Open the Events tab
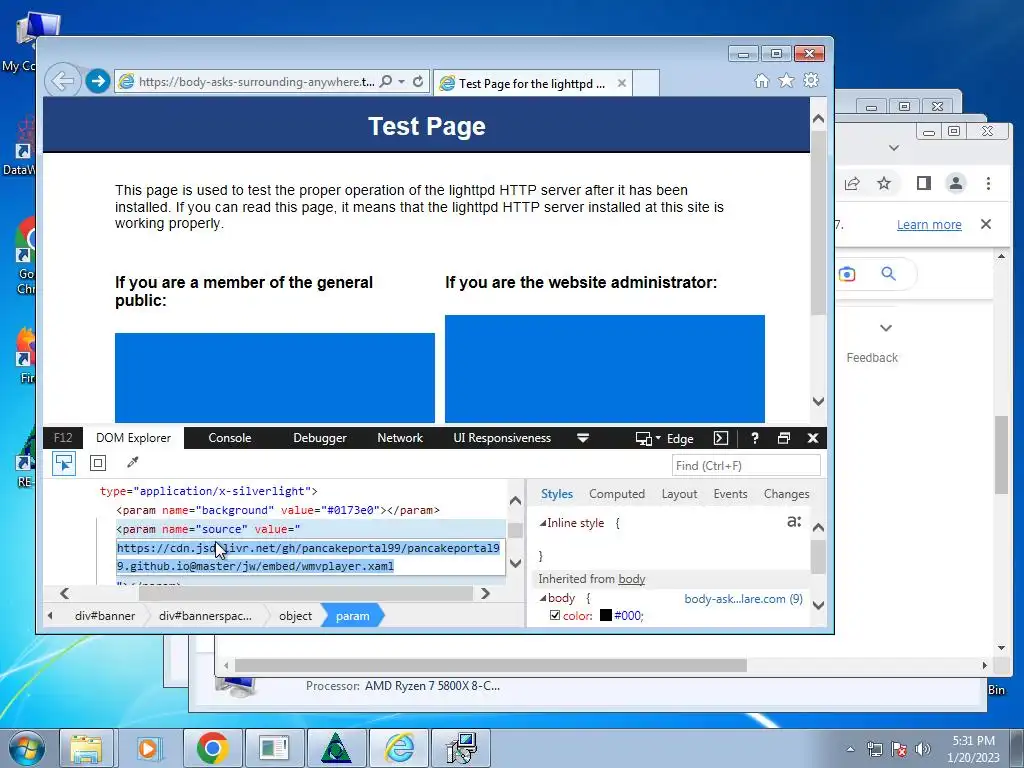1024x768 pixels. click(x=730, y=494)
